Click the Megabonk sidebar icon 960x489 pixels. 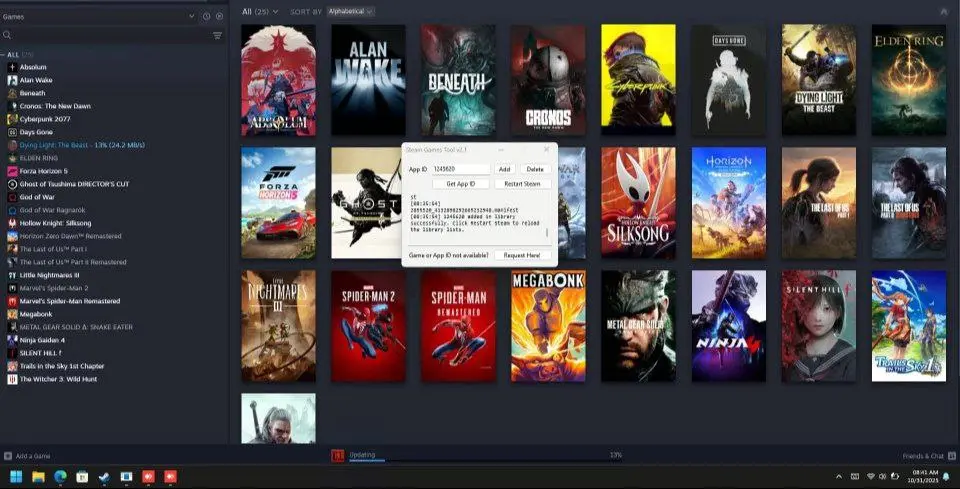click(x=12, y=314)
